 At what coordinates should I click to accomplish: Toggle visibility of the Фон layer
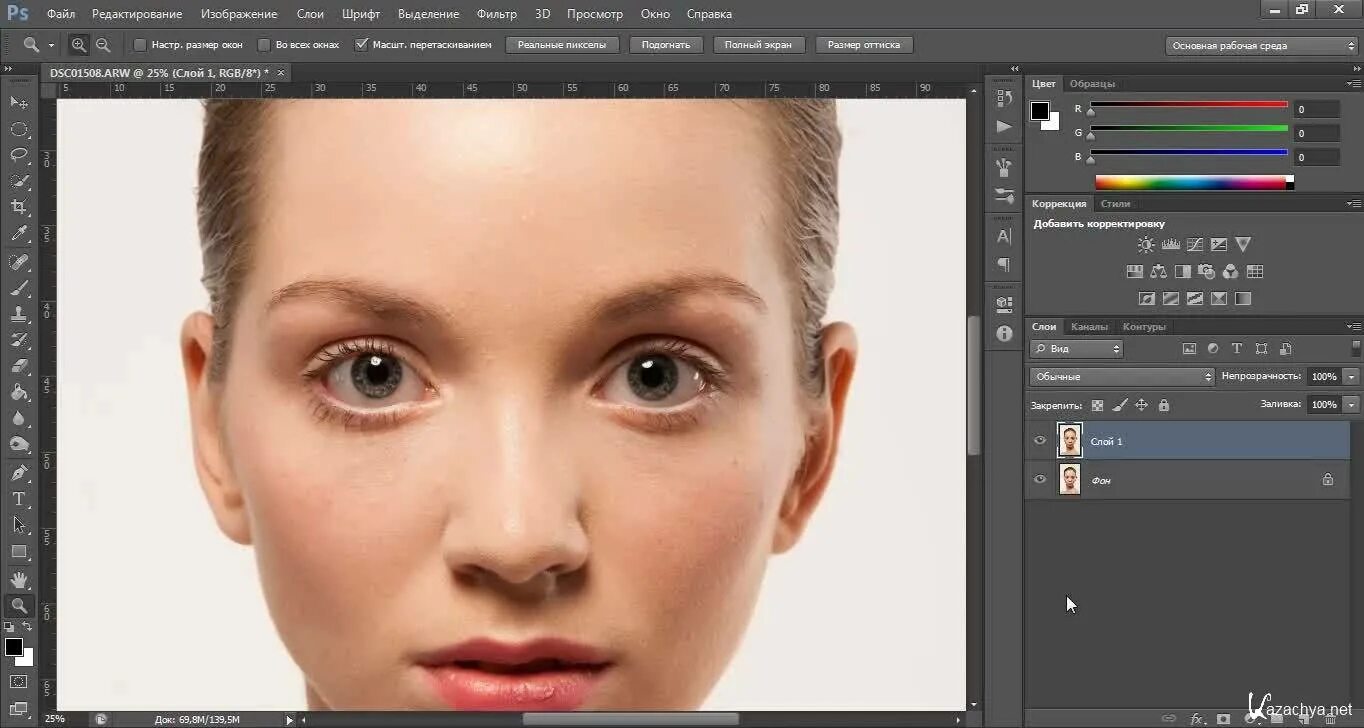[1040, 480]
